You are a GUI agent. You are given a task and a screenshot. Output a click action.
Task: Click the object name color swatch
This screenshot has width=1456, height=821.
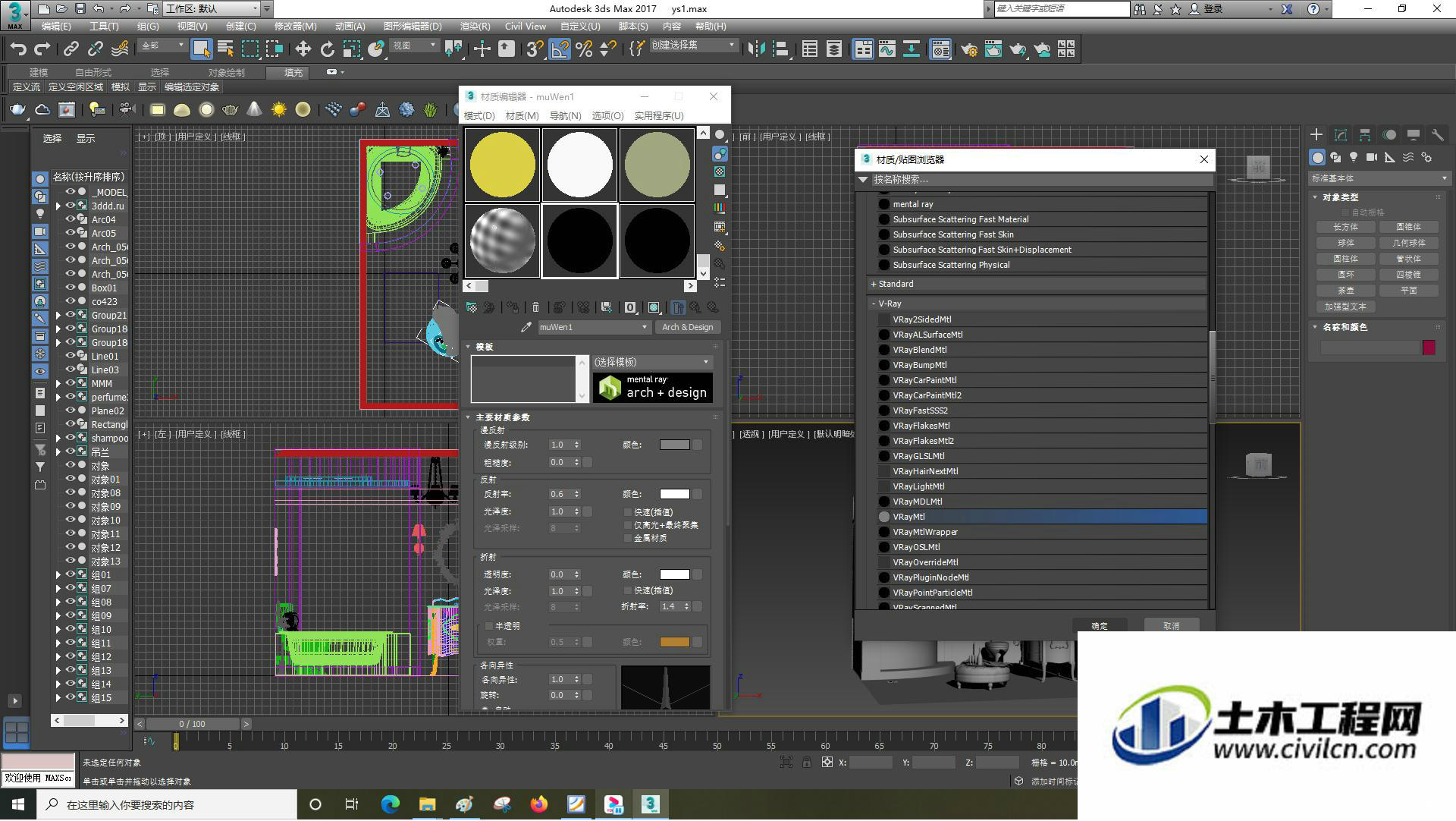tap(1429, 348)
